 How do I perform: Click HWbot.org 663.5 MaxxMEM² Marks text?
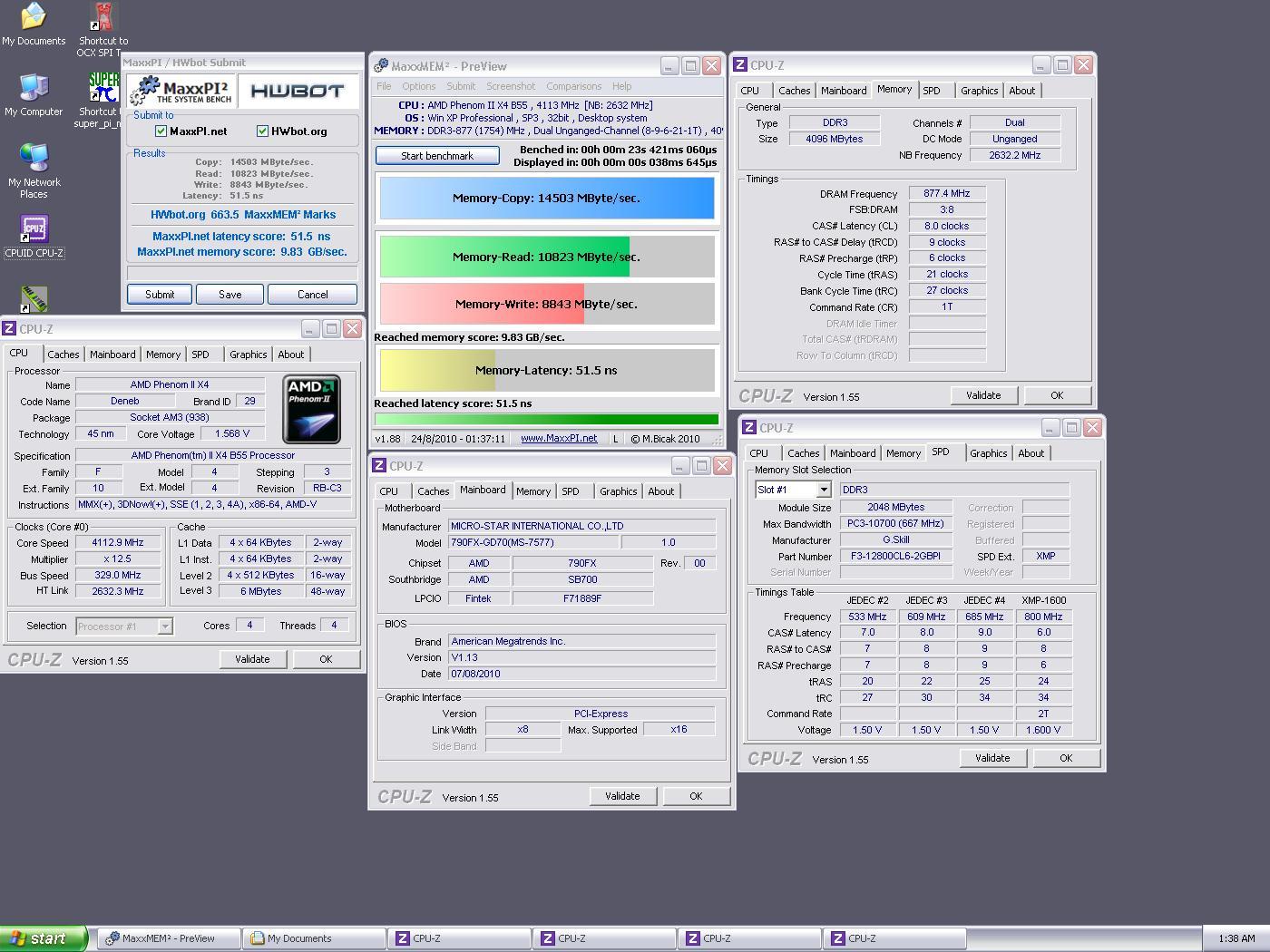pos(243,215)
